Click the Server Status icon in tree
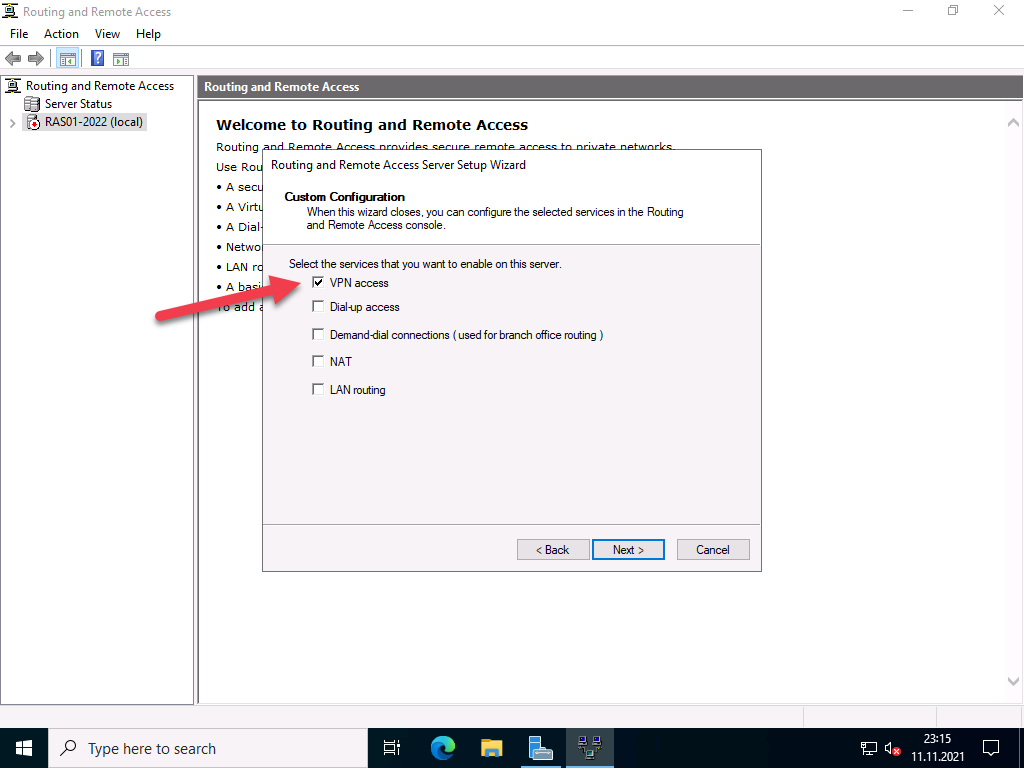 point(32,104)
